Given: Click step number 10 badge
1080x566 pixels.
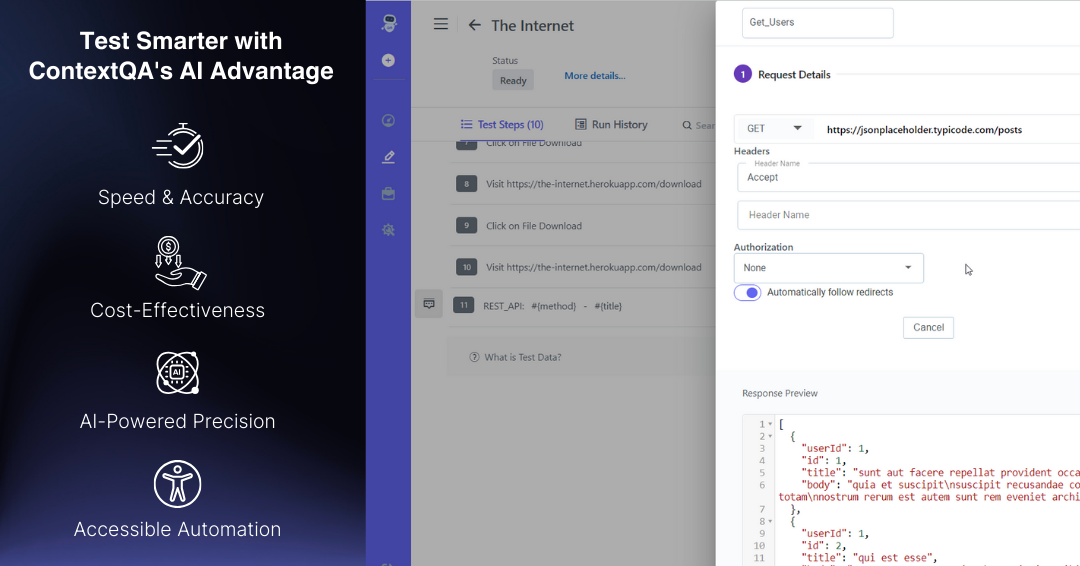Looking at the screenshot, I should (466, 267).
